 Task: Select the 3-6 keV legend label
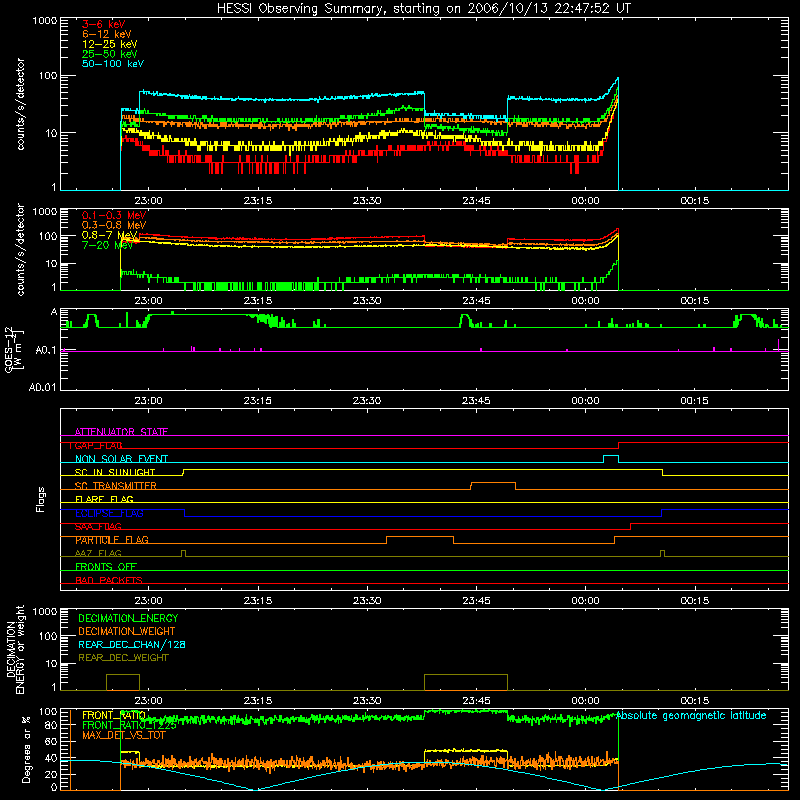coord(104,24)
